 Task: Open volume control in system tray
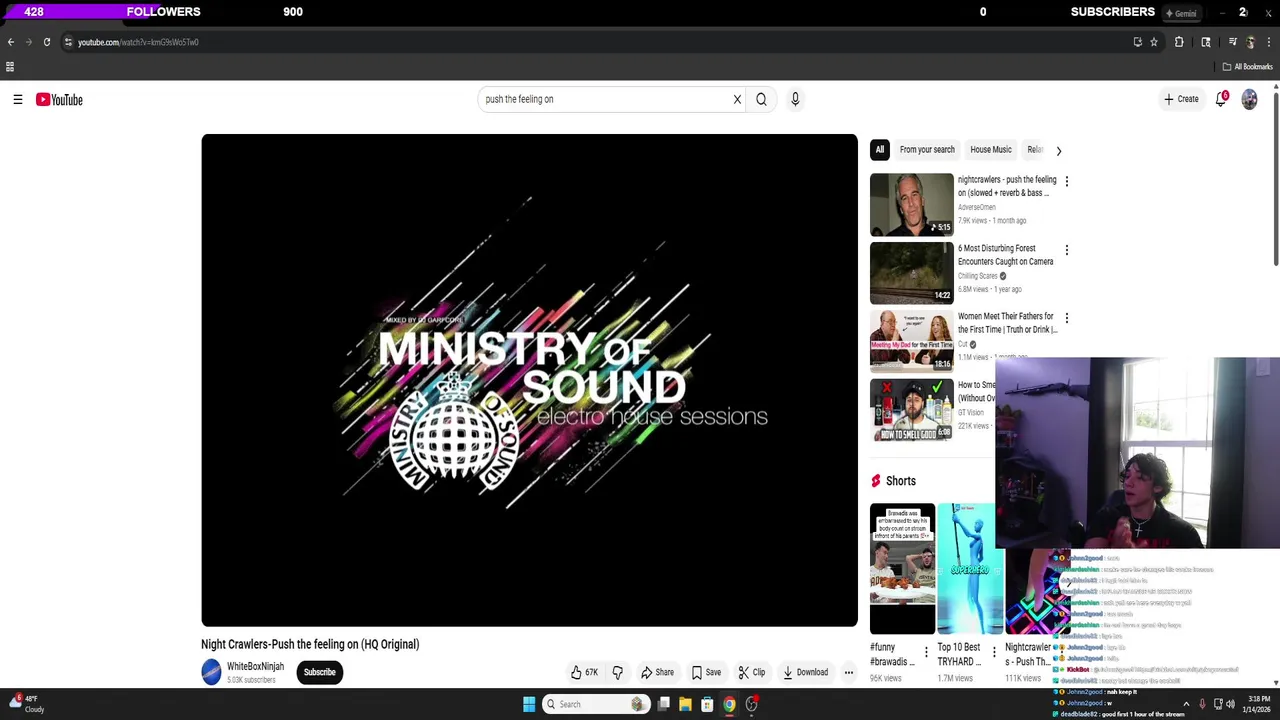coord(1232,704)
